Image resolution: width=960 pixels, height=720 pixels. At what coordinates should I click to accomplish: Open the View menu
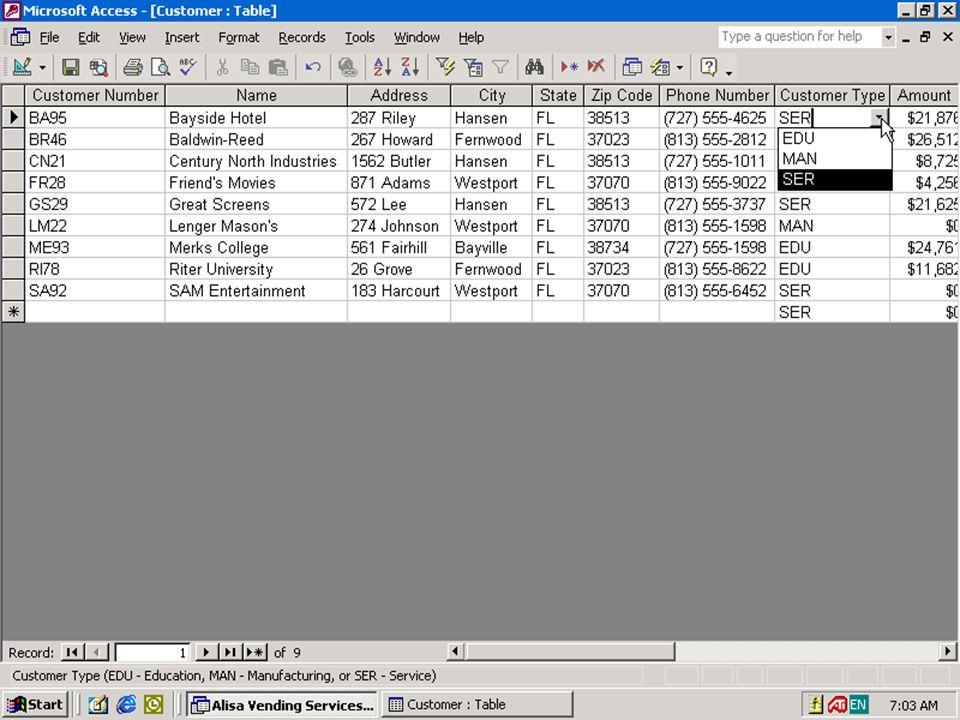coord(132,37)
